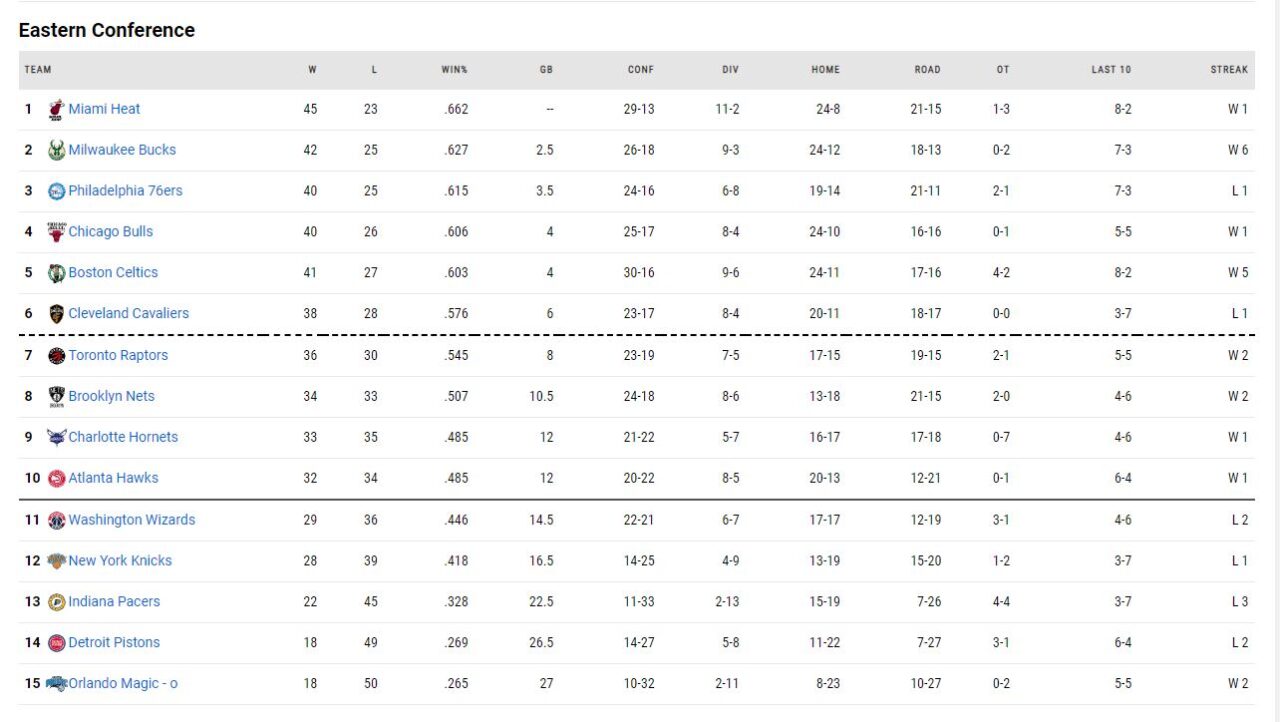Click the Miami Heat team logo

(x=56, y=109)
